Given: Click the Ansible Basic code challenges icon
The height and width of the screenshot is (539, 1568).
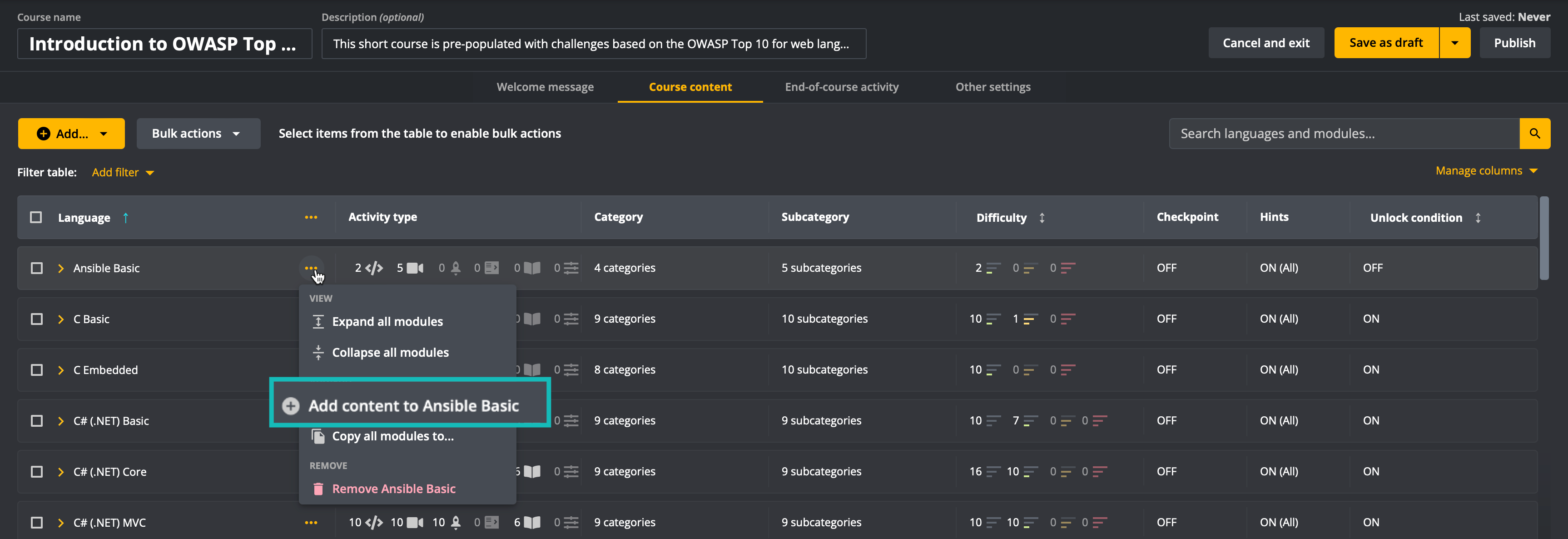Looking at the screenshot, I should (x=374, y=268).
